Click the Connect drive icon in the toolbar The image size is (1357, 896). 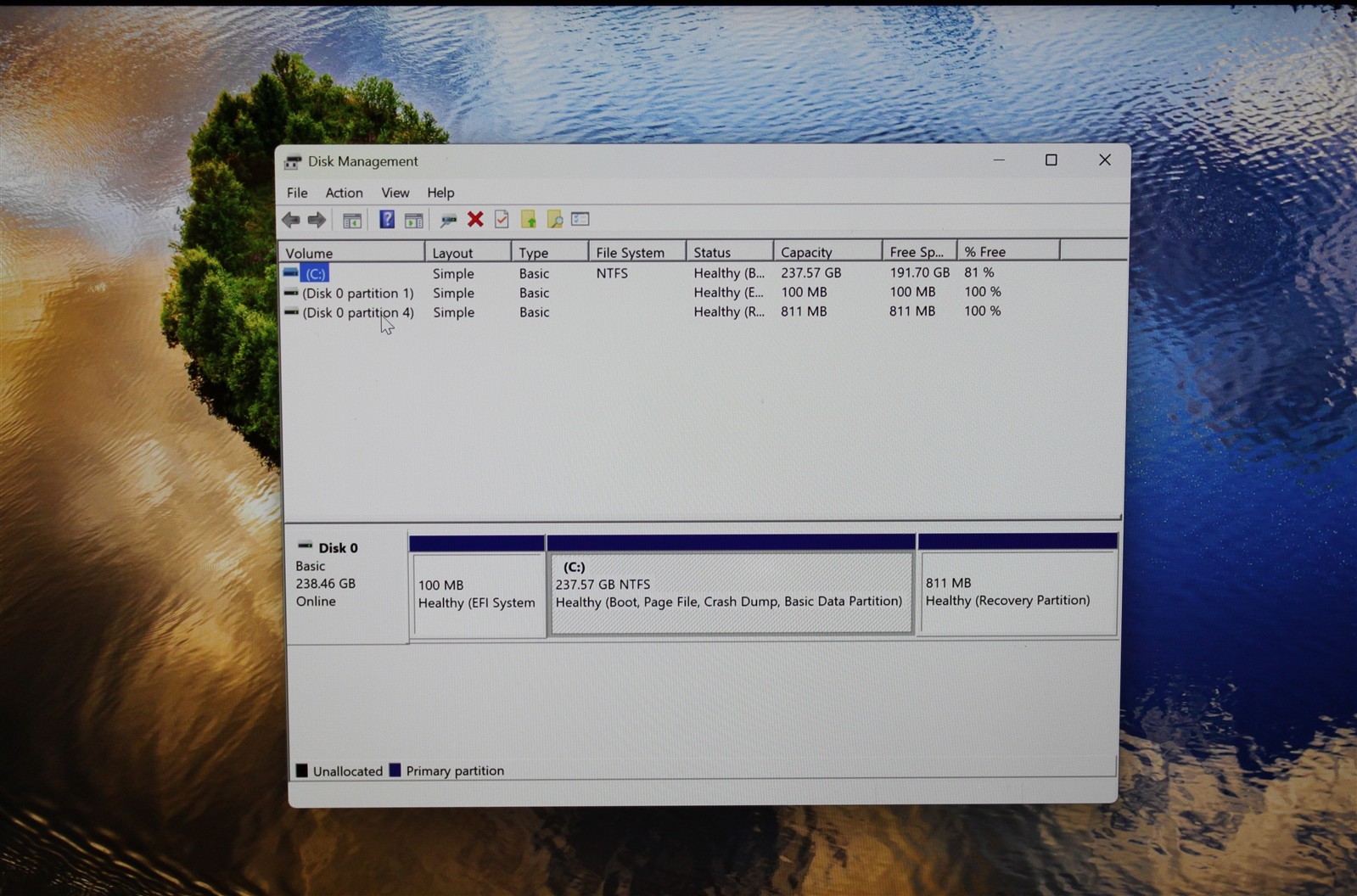[448, 221]
